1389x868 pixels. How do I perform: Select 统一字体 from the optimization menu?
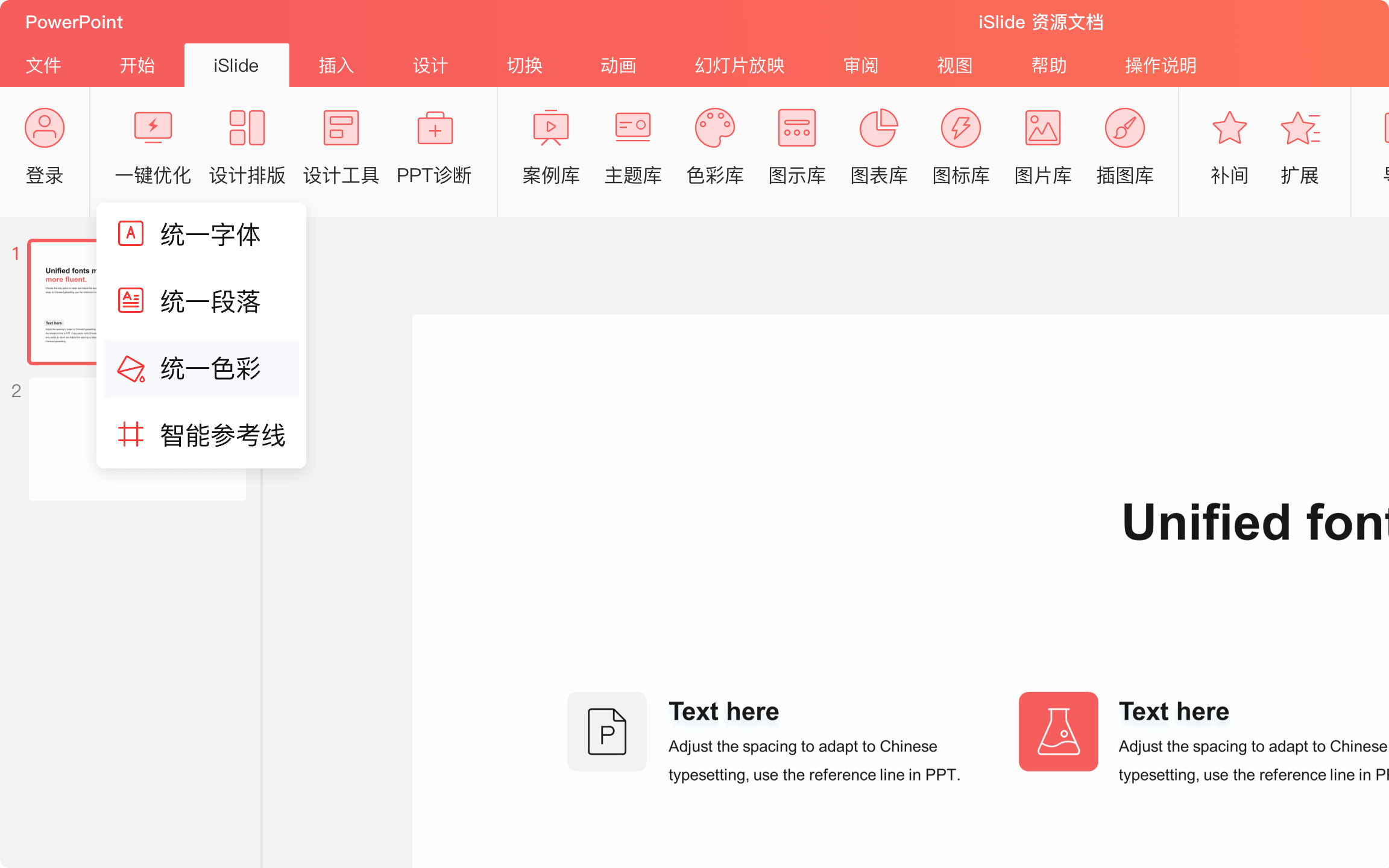coord(201,235)
